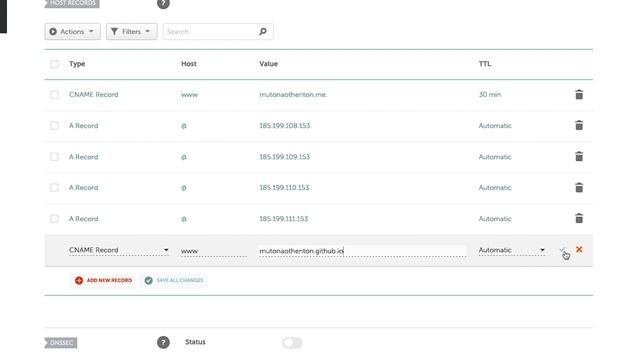Select the 185.199.110.153 value cell
This screenshot has width=640, height=360.
pos(284,188)
